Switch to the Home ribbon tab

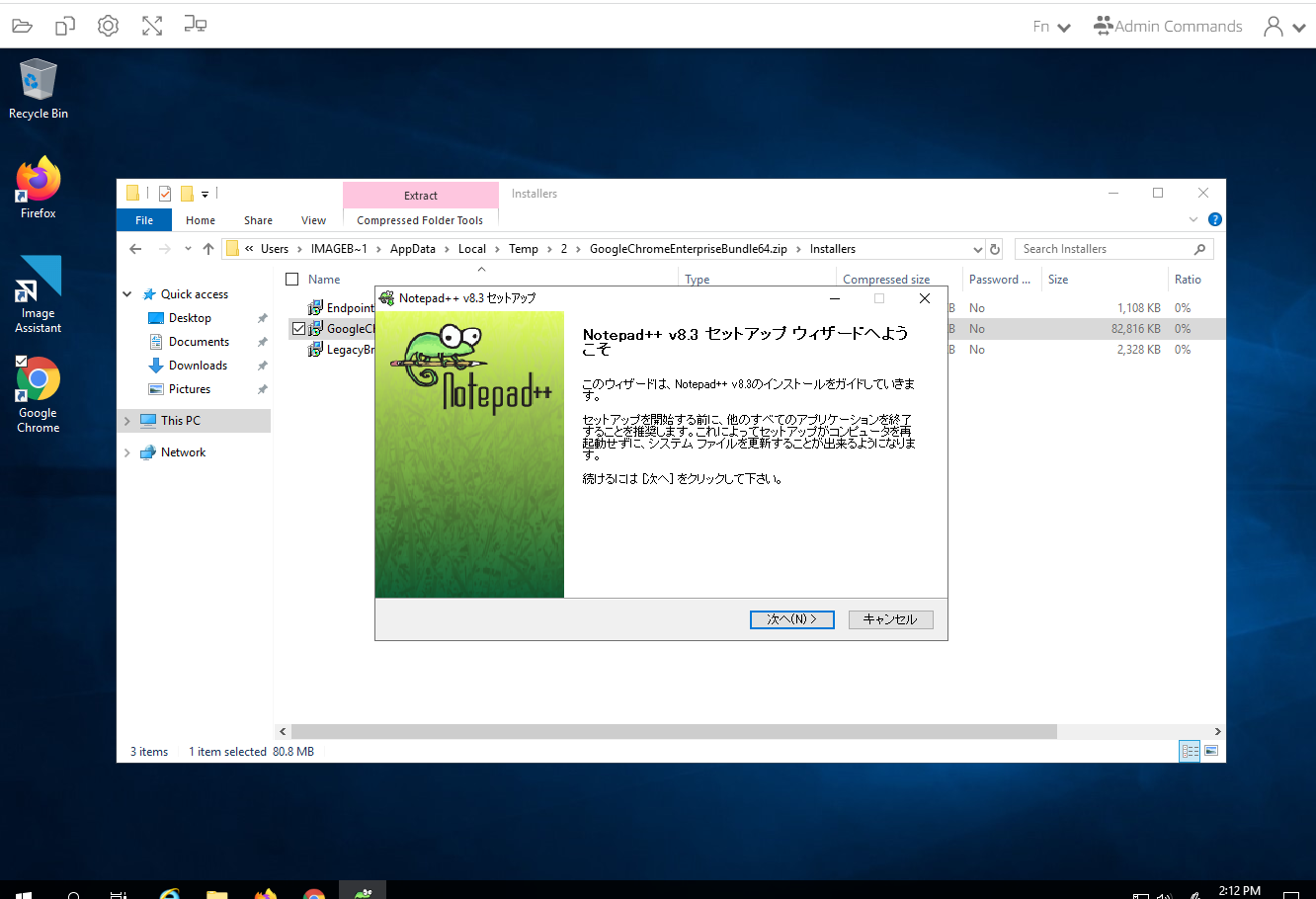point(201,220)
